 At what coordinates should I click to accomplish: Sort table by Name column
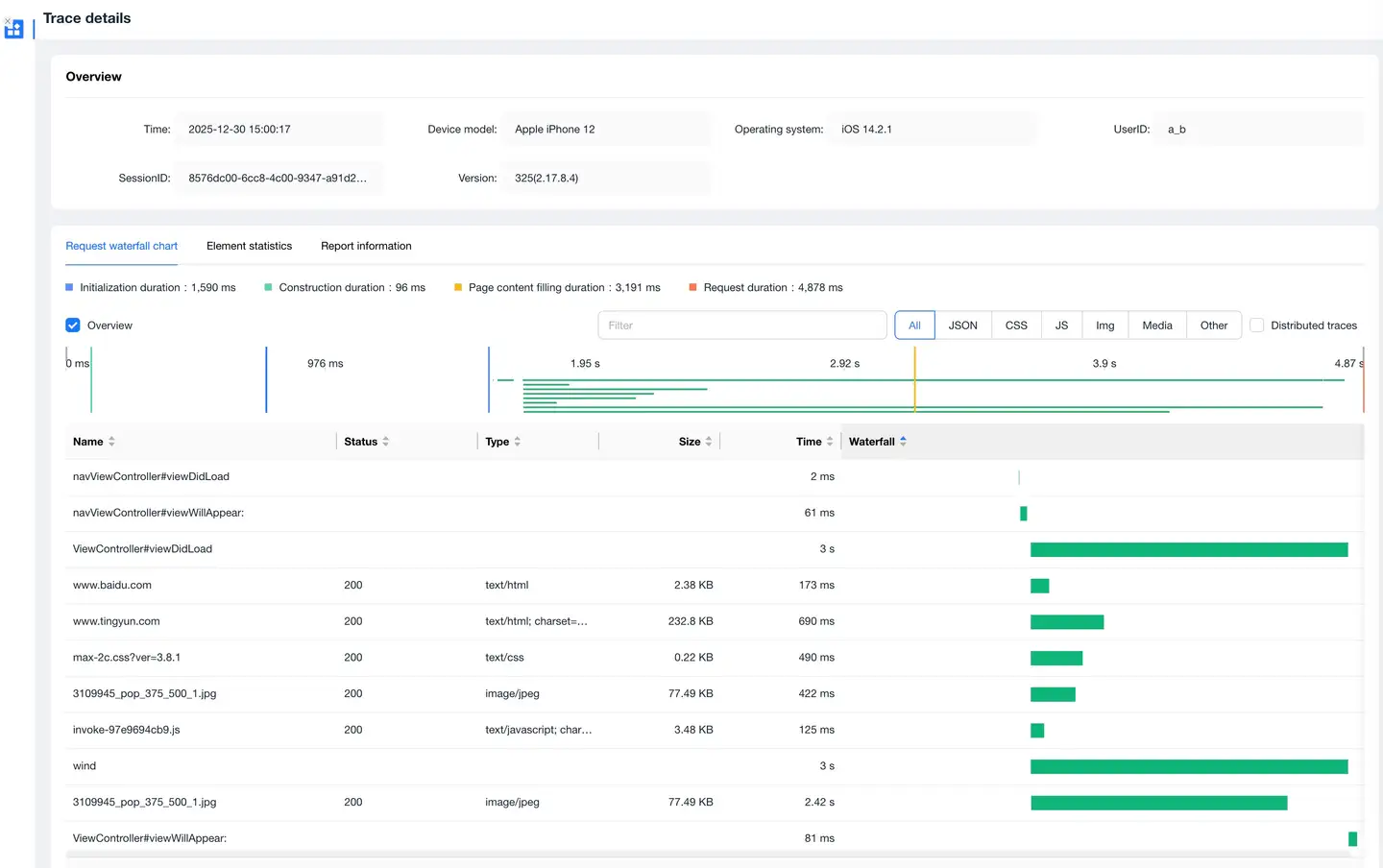111,442
